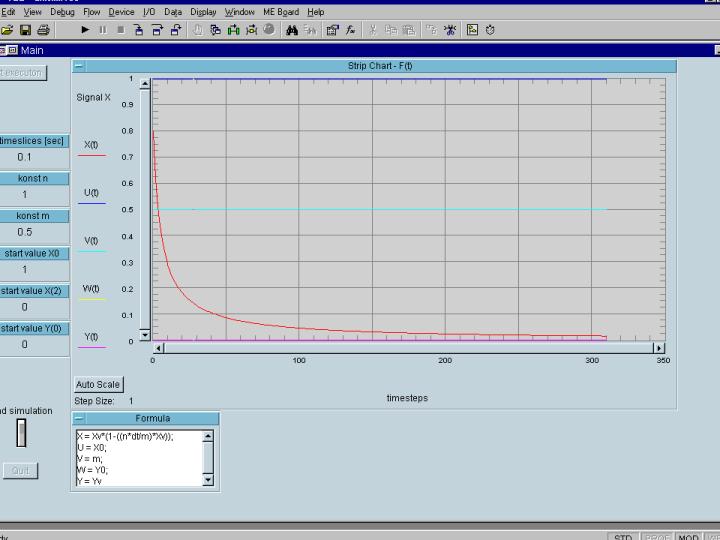Click the Save disk icon

[26, 30]
